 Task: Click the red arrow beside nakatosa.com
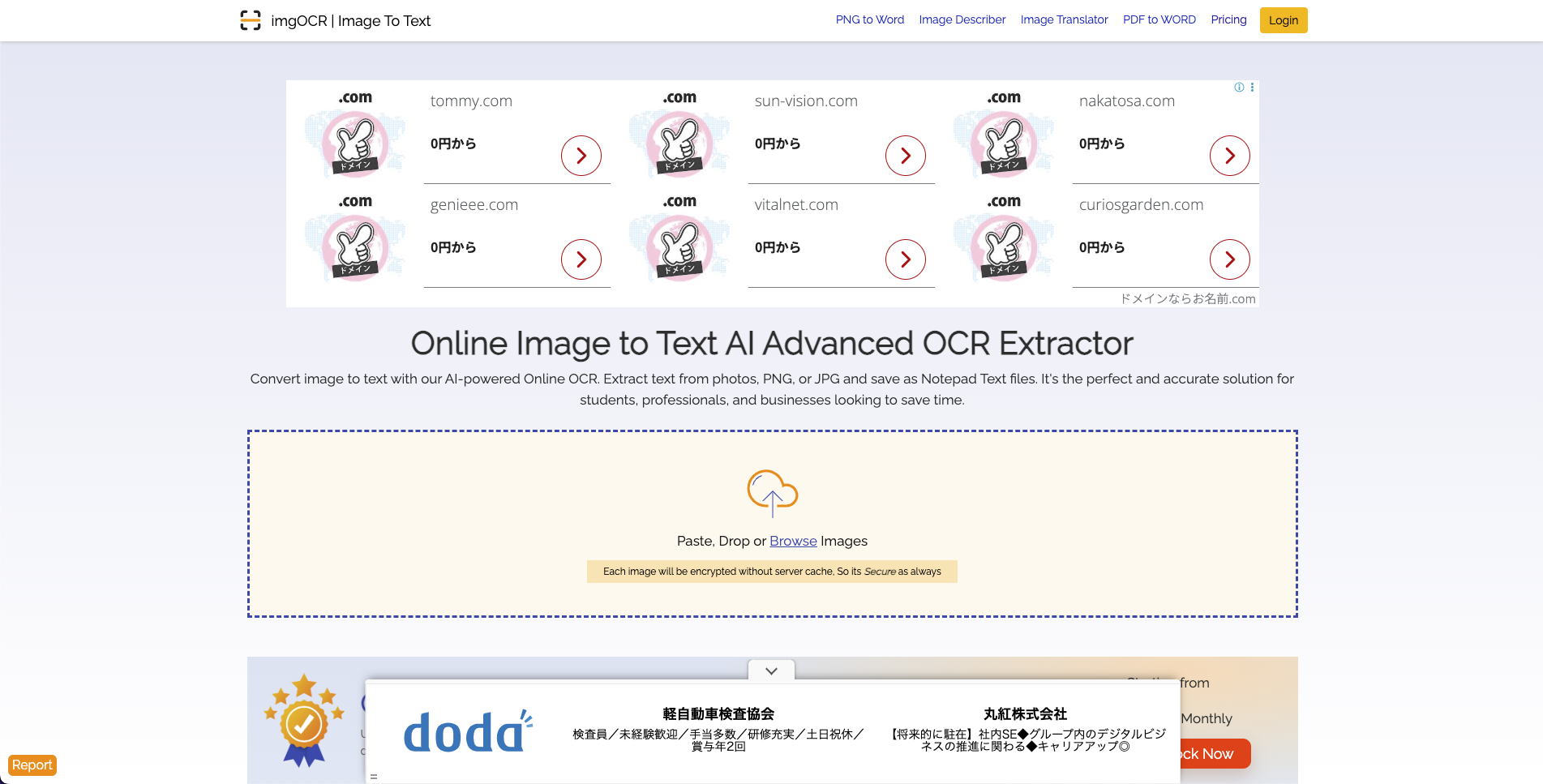coord(1229,156)
